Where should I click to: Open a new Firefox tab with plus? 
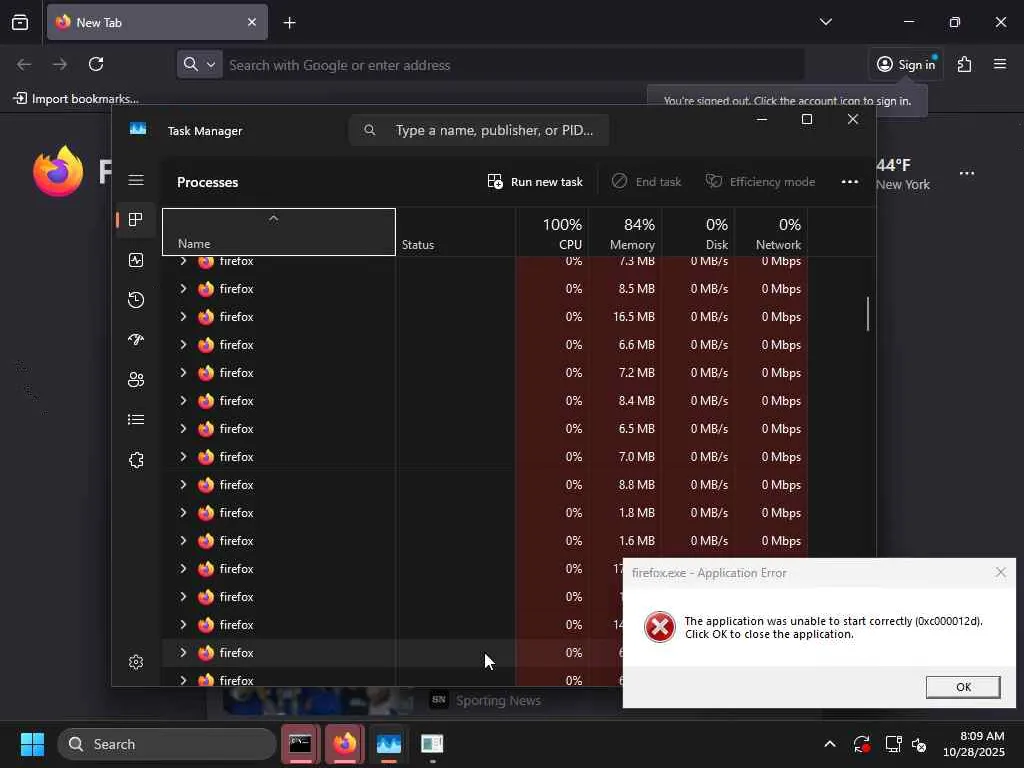point(289,23)
